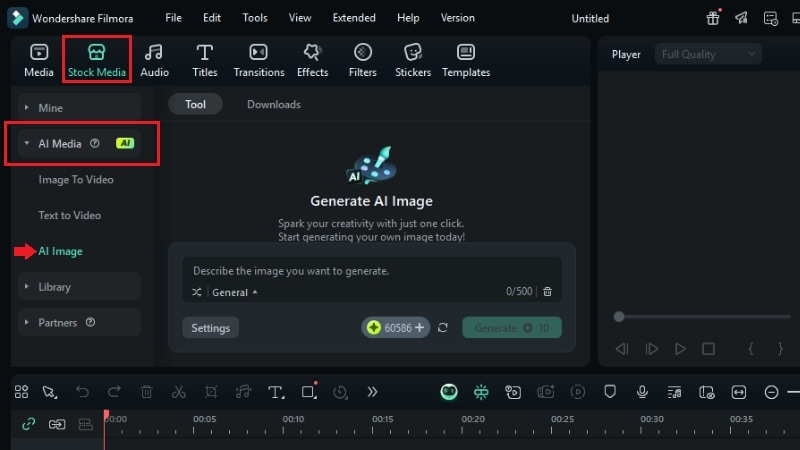Open the General style dropdown

[235, 292]
